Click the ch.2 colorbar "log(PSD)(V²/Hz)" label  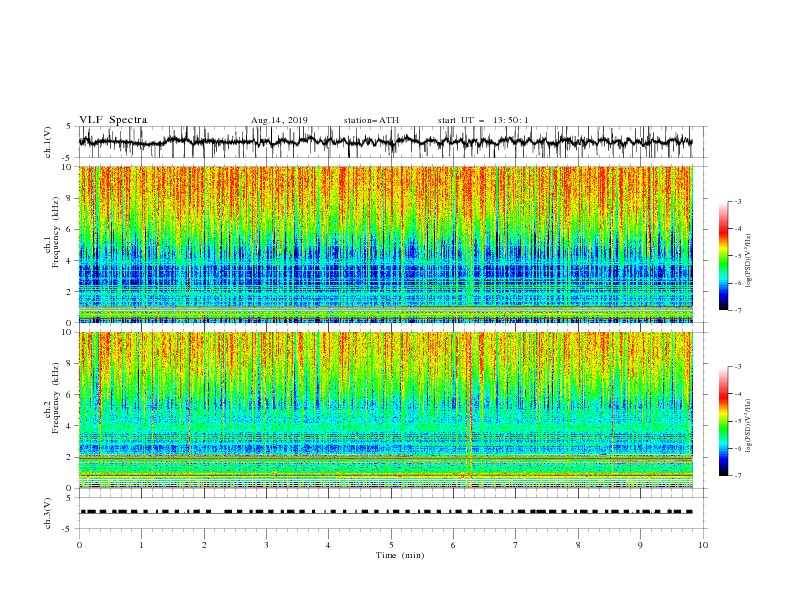pyautogui.click(x=749, y=425)
